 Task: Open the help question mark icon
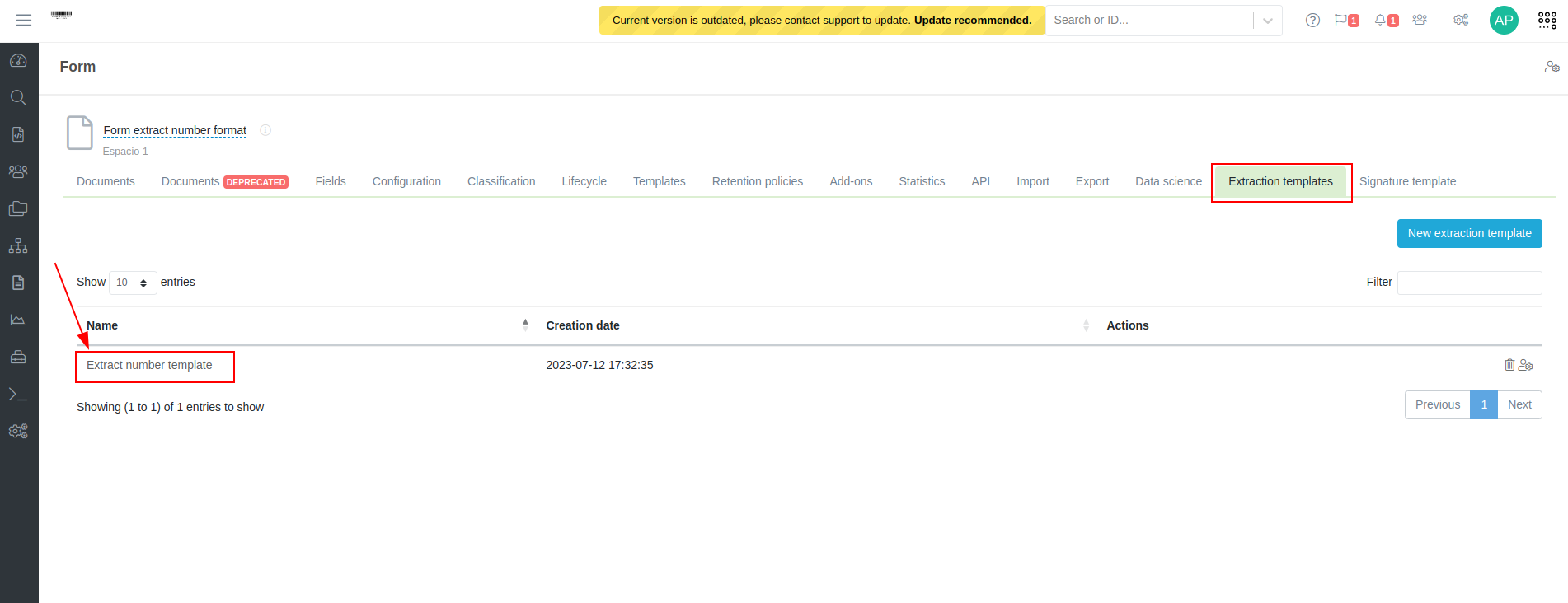pyautogui.click(x=1312, y=20)
